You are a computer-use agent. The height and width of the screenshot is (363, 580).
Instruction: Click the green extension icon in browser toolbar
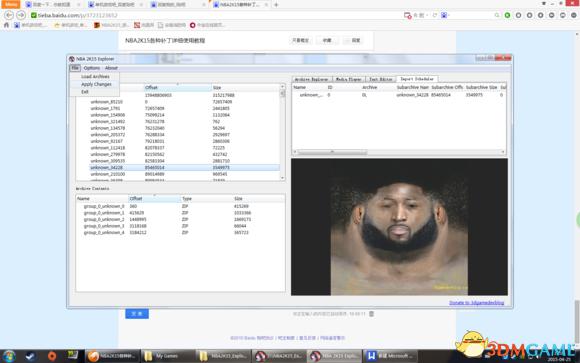(x=508, y=15)
